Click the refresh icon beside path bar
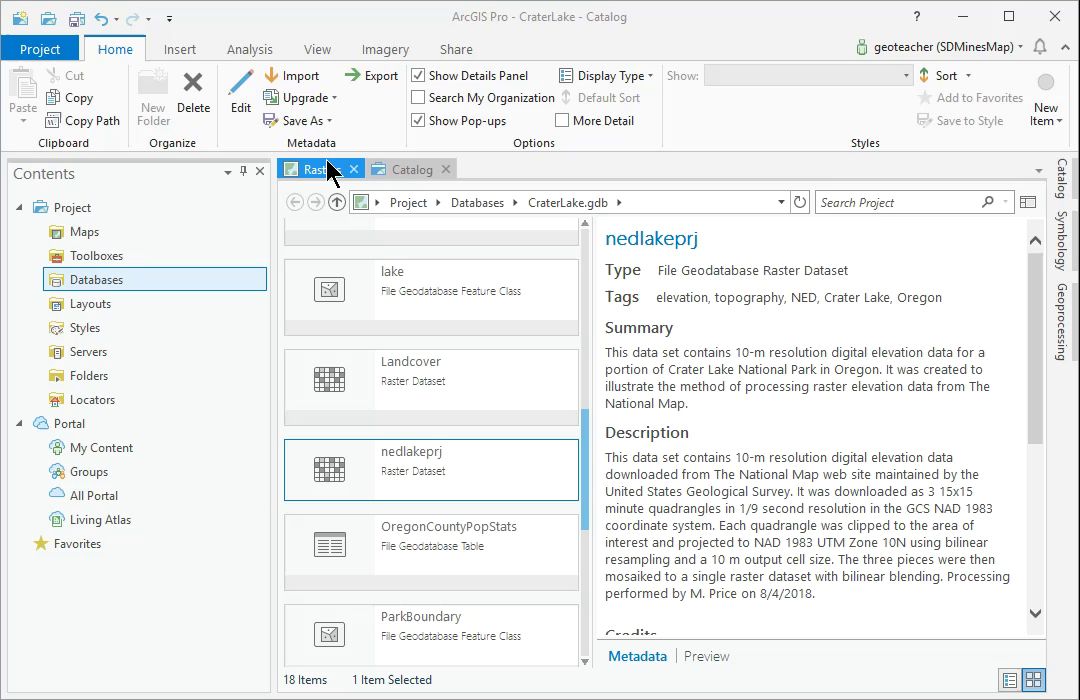This screenshot has width=1080, height=700. (x=800, y=203)
